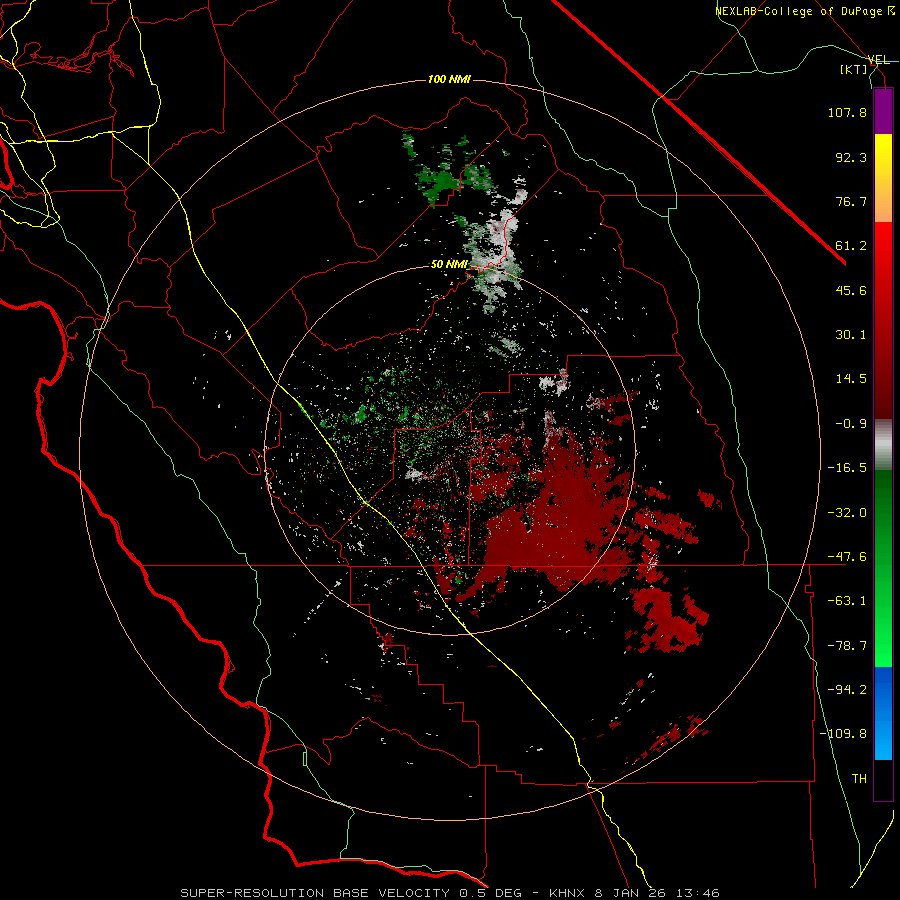Click the 107.8 velocity legend value
Image resolution: width=900 pixels, height=900 pixels.
pyautogui.click(x=847, y=112)
